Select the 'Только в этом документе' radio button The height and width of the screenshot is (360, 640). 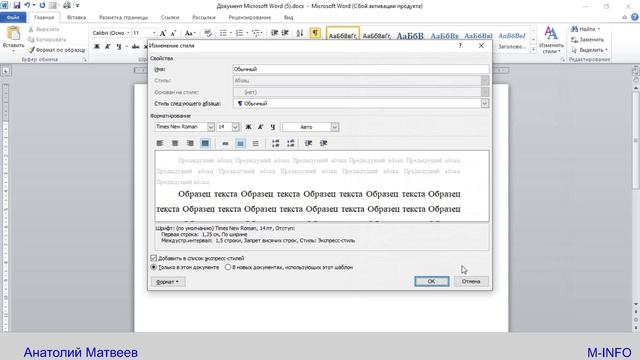click(x=153, y=267)
